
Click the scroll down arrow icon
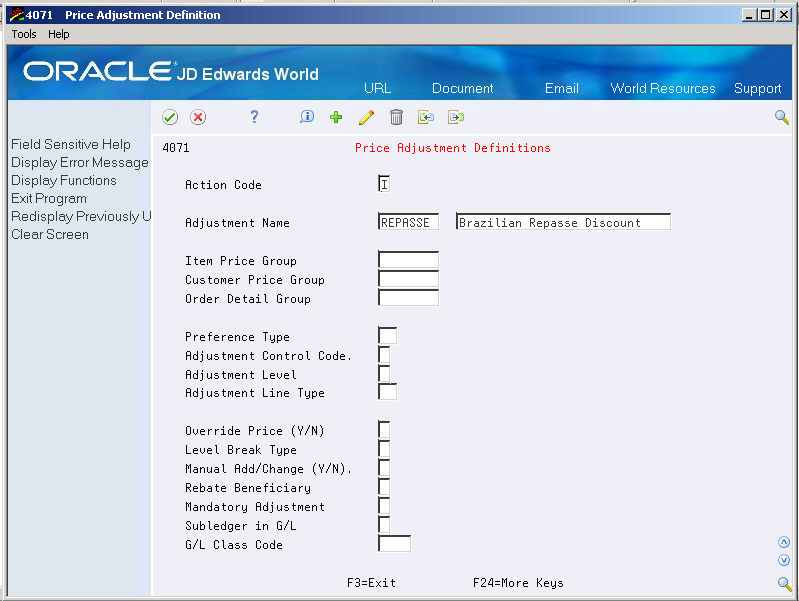(x=784, y=560)
